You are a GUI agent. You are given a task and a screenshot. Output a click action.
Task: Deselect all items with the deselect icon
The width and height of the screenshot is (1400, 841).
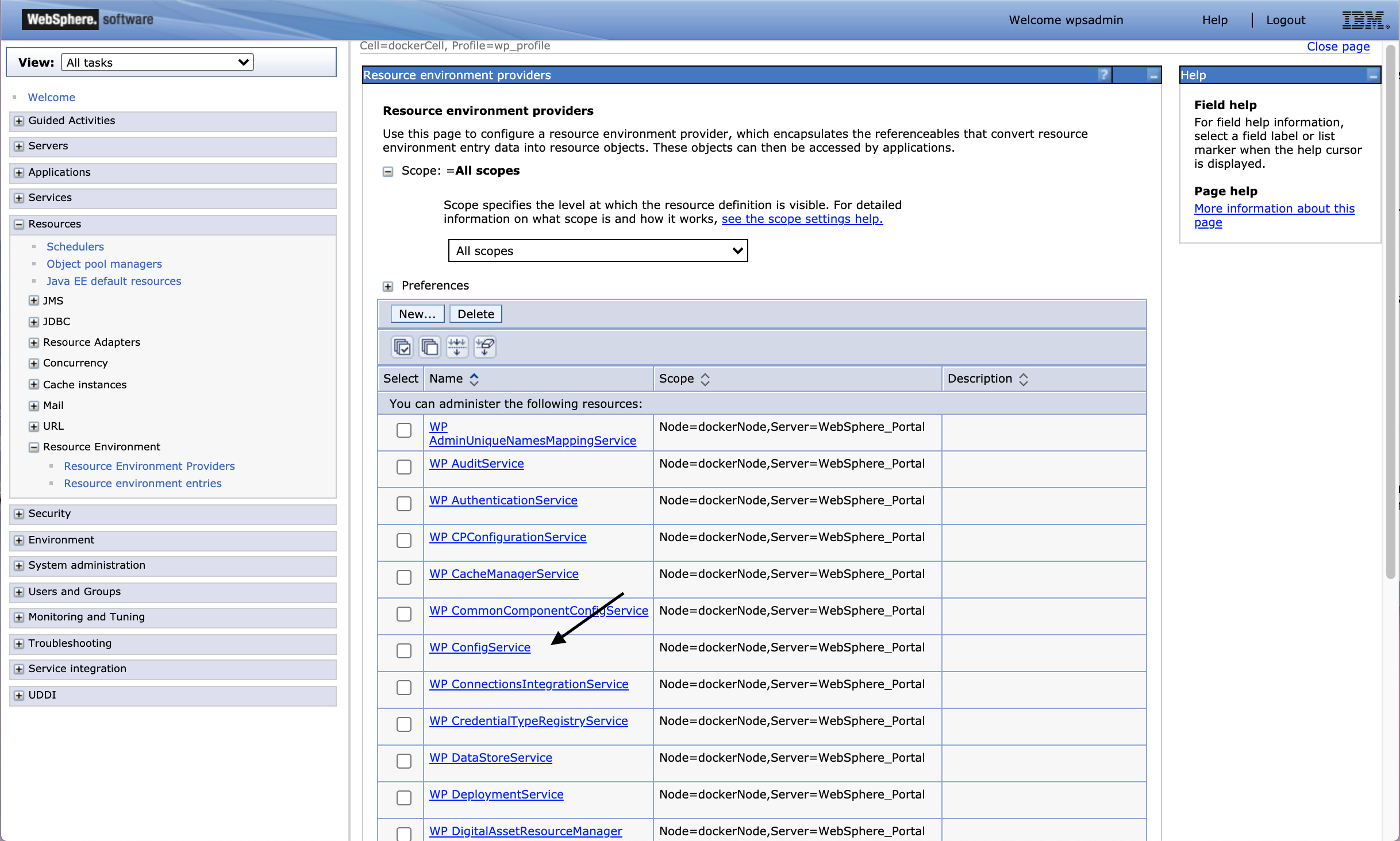pyautogui.click(x=429, y=347)
